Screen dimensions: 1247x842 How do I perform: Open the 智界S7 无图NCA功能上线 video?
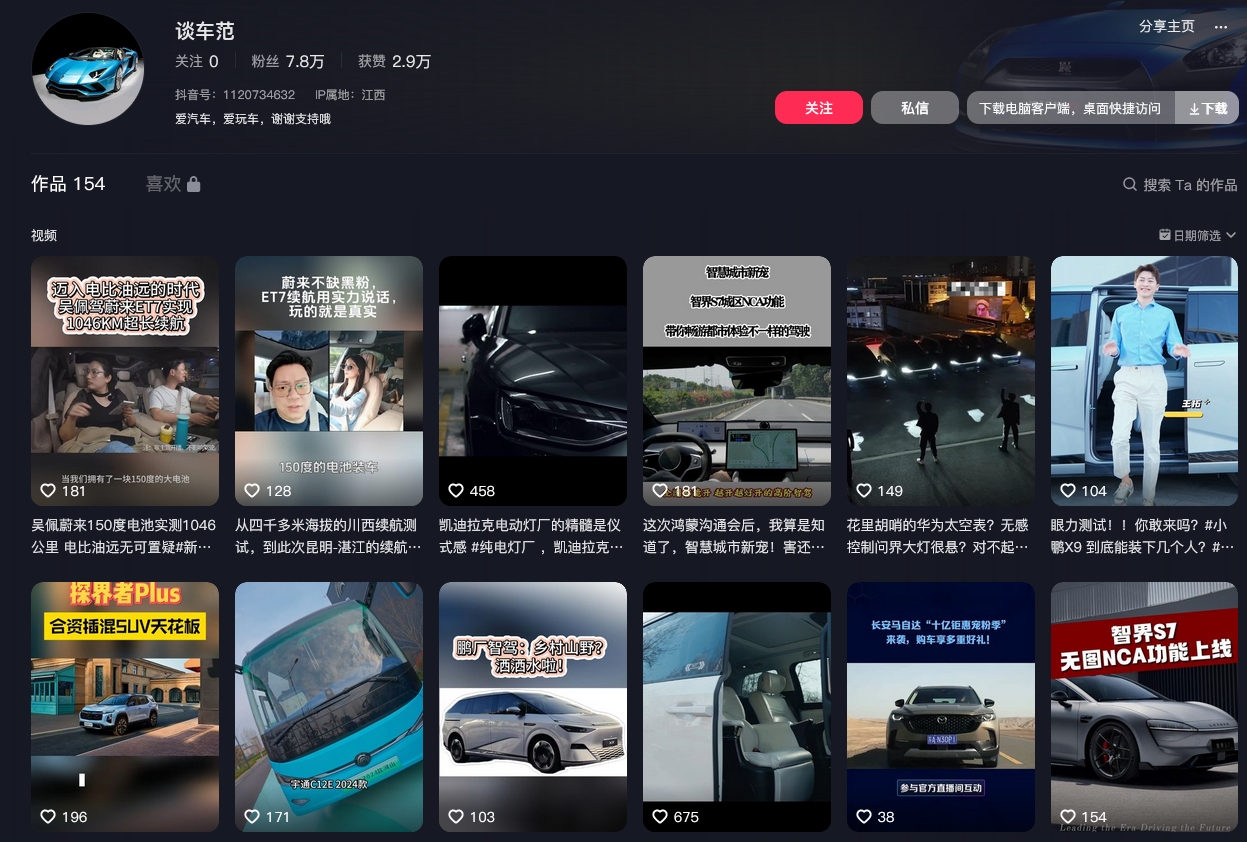click(1145, 707)
